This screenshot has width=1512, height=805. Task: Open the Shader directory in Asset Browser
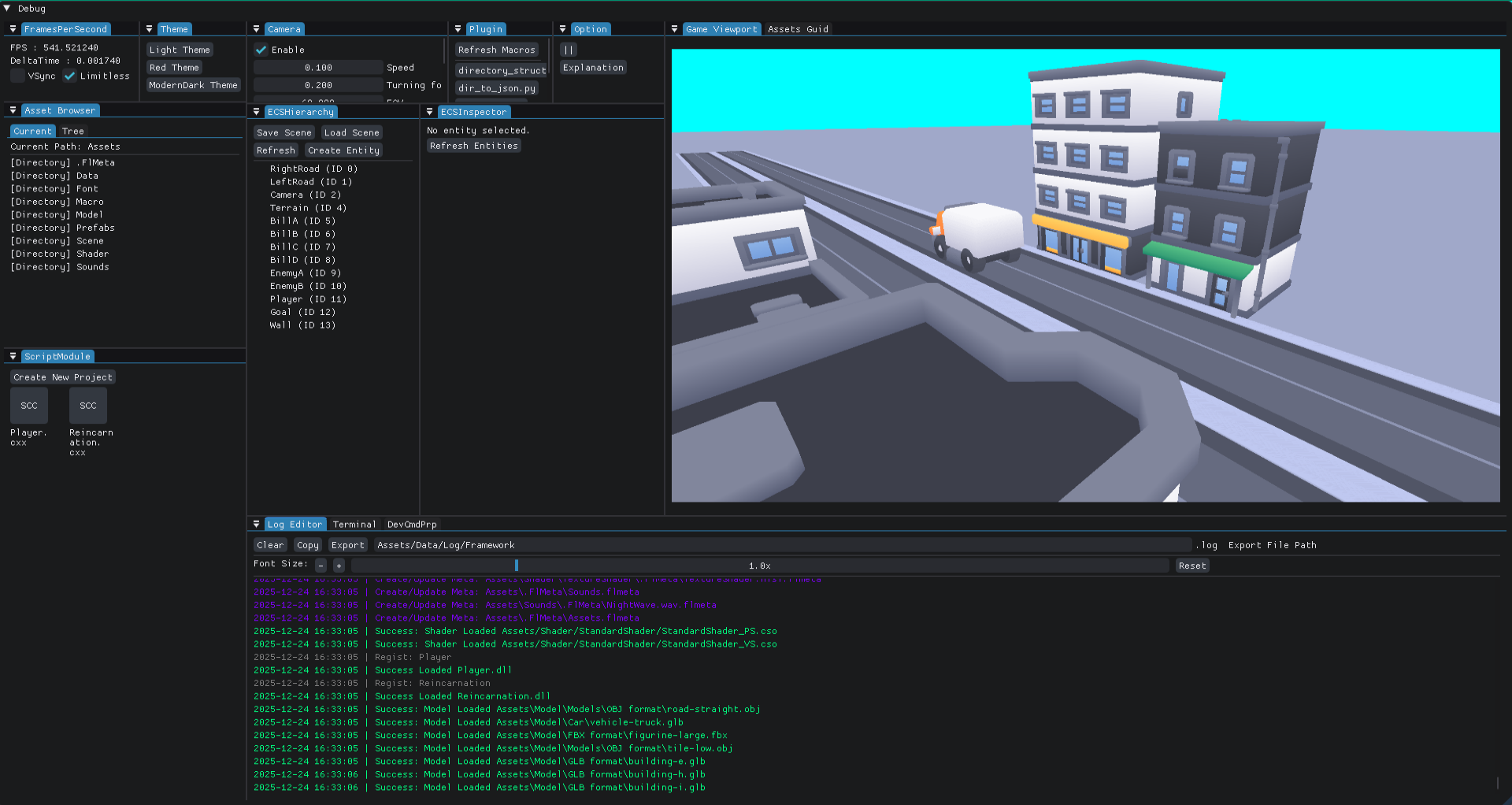pyautogui.click(x=60, y=254)
